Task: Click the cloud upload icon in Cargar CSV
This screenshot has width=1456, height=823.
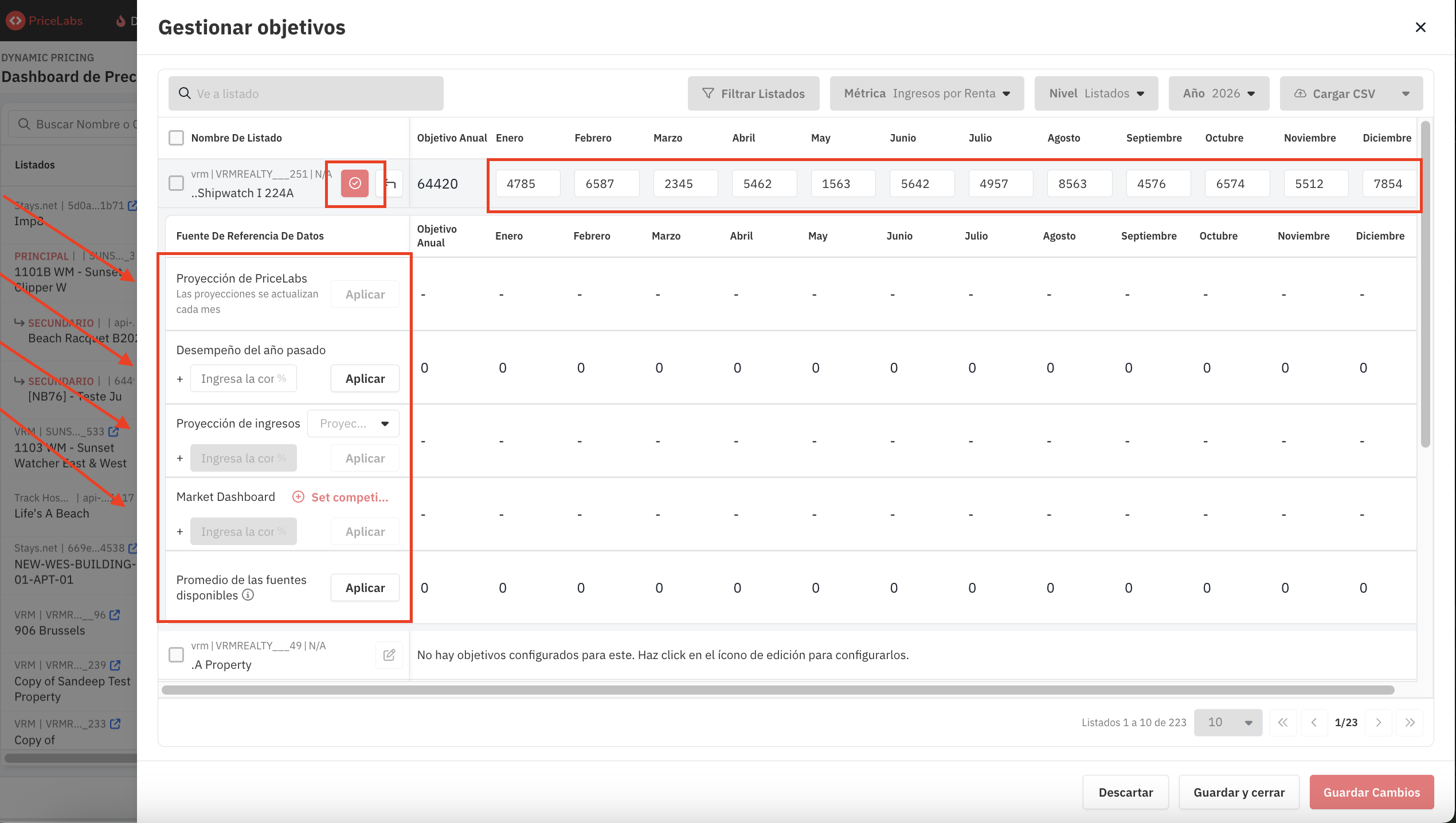Action: click(x=1300, y=93)
